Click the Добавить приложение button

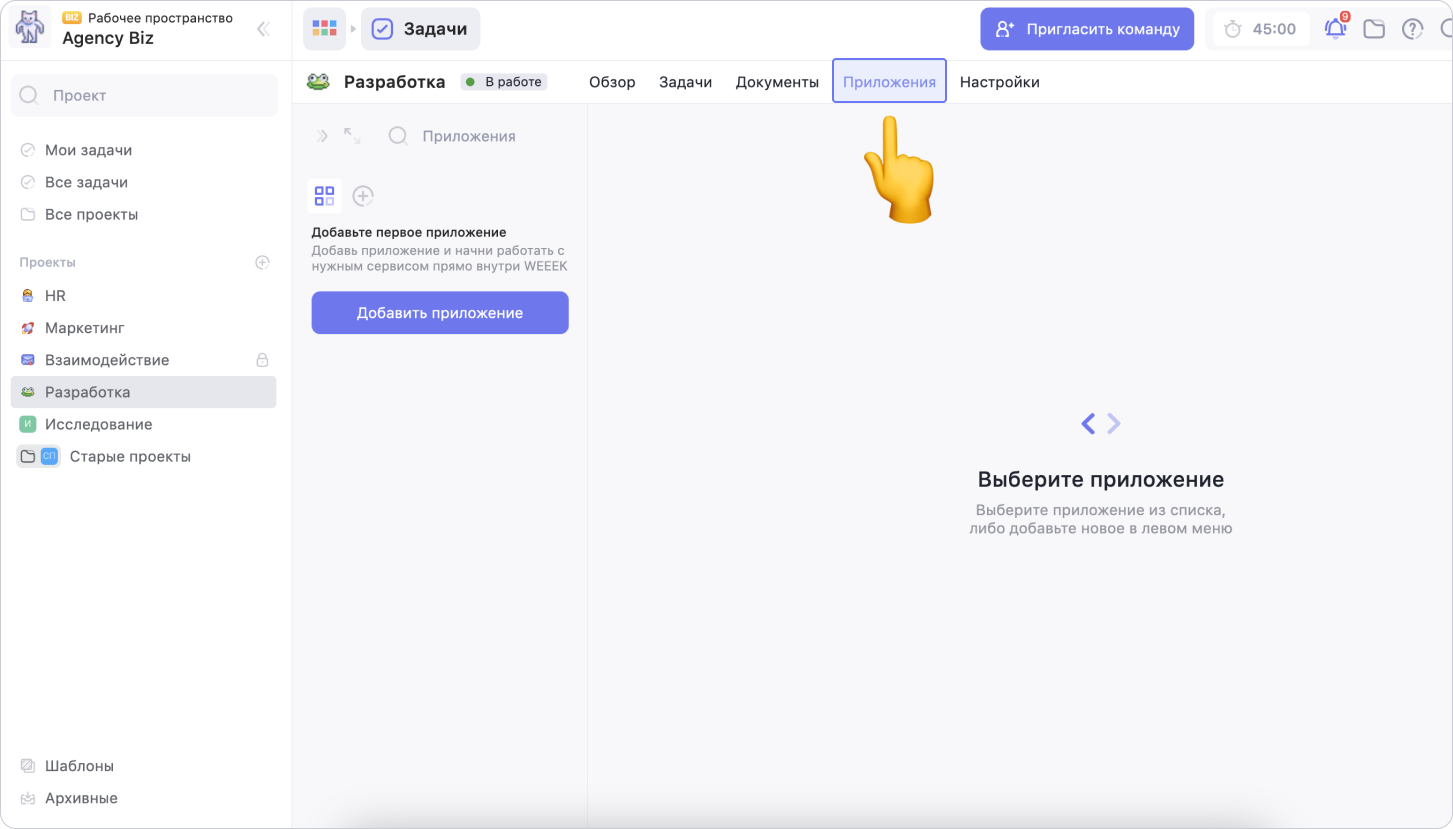[440, 313]
